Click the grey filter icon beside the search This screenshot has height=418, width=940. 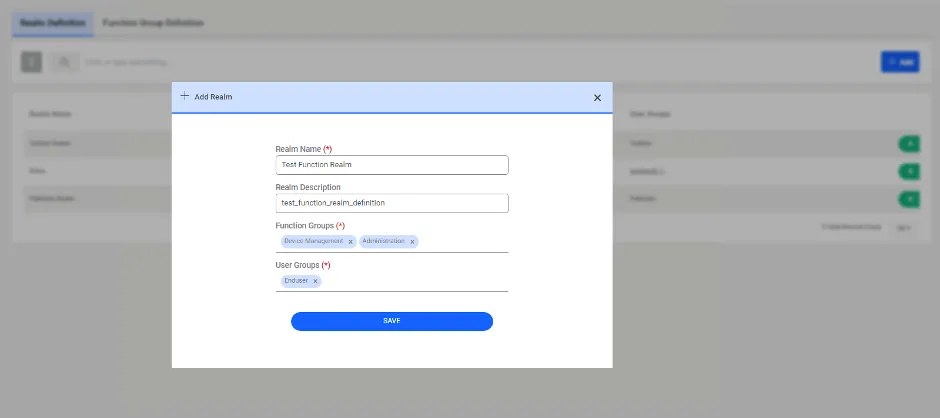click(x=32, y=62)
